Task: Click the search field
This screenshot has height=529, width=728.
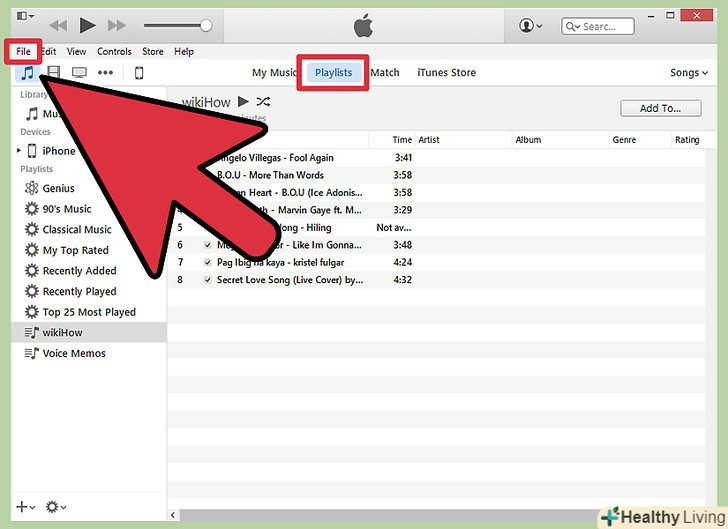Action: tap(598, 26)
